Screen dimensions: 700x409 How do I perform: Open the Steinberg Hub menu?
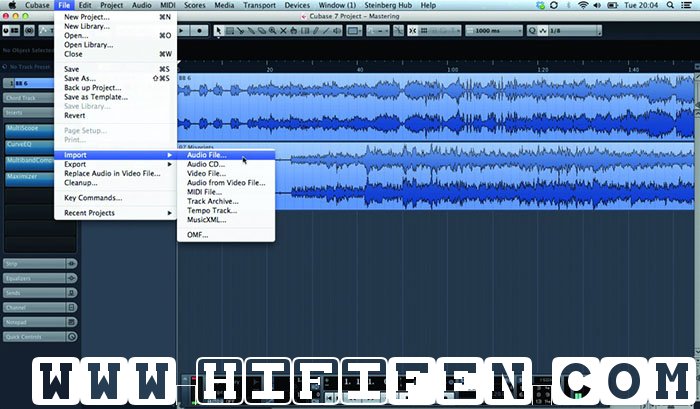click(388, 5)
